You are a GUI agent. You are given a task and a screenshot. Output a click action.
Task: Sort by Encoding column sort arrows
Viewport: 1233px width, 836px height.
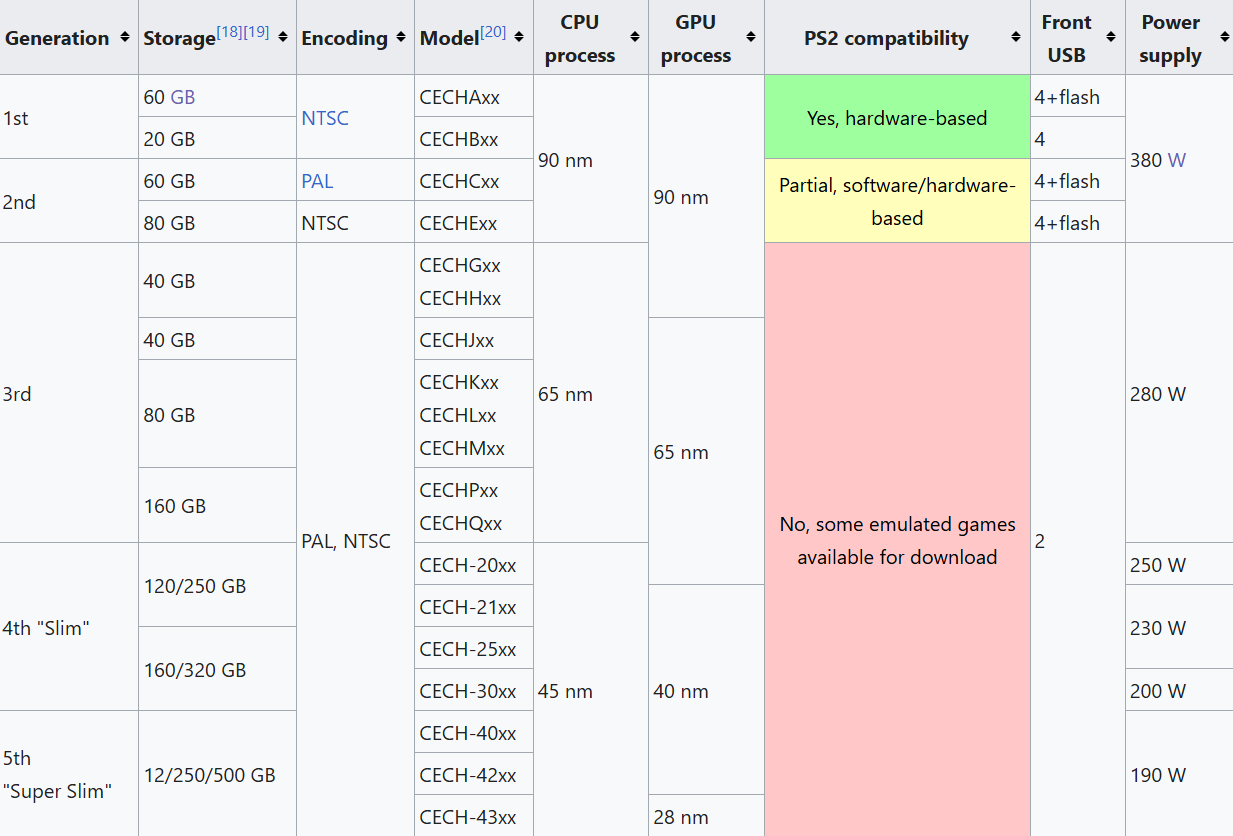tap(400, 37)
